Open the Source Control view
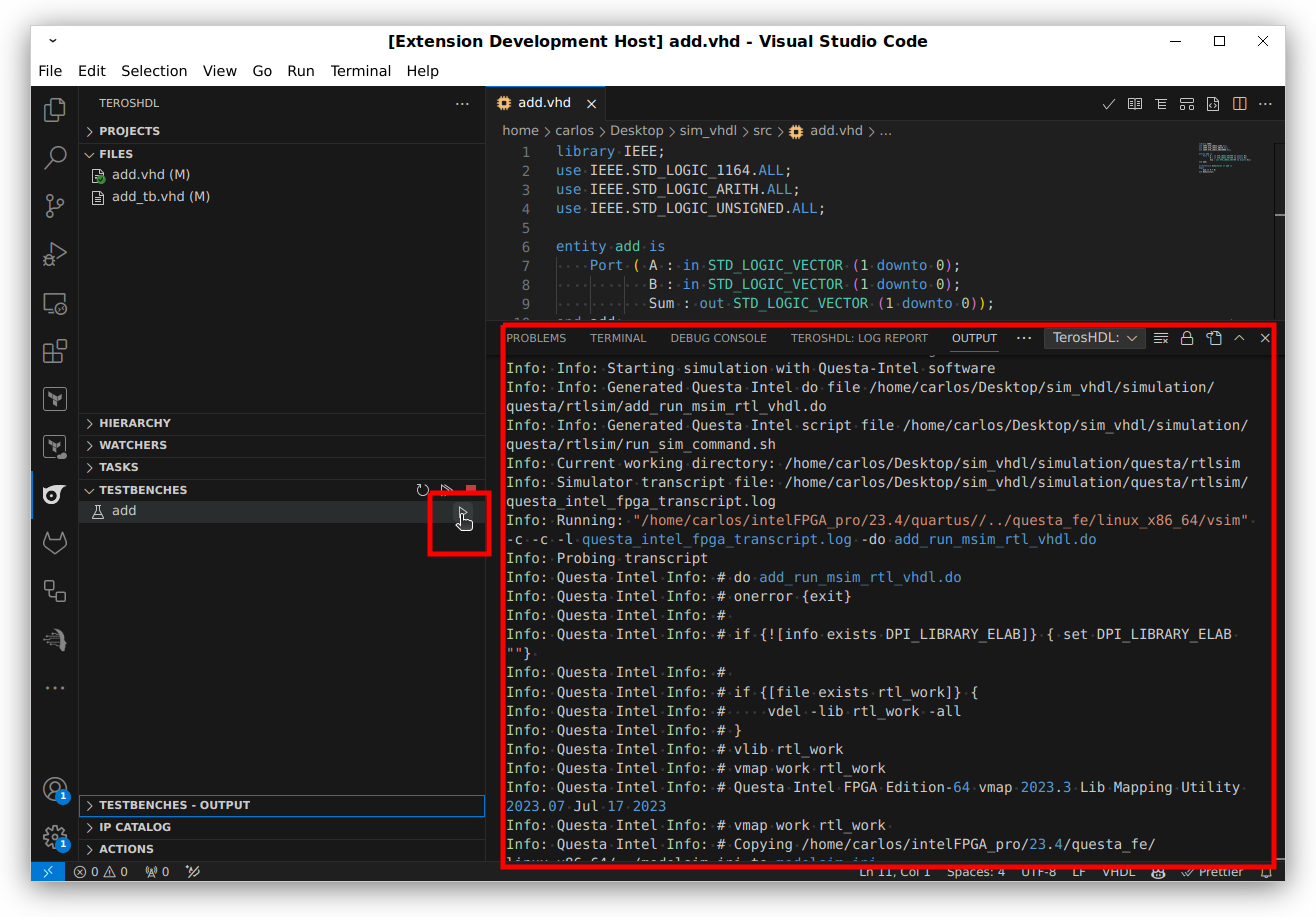 [55, 206]
